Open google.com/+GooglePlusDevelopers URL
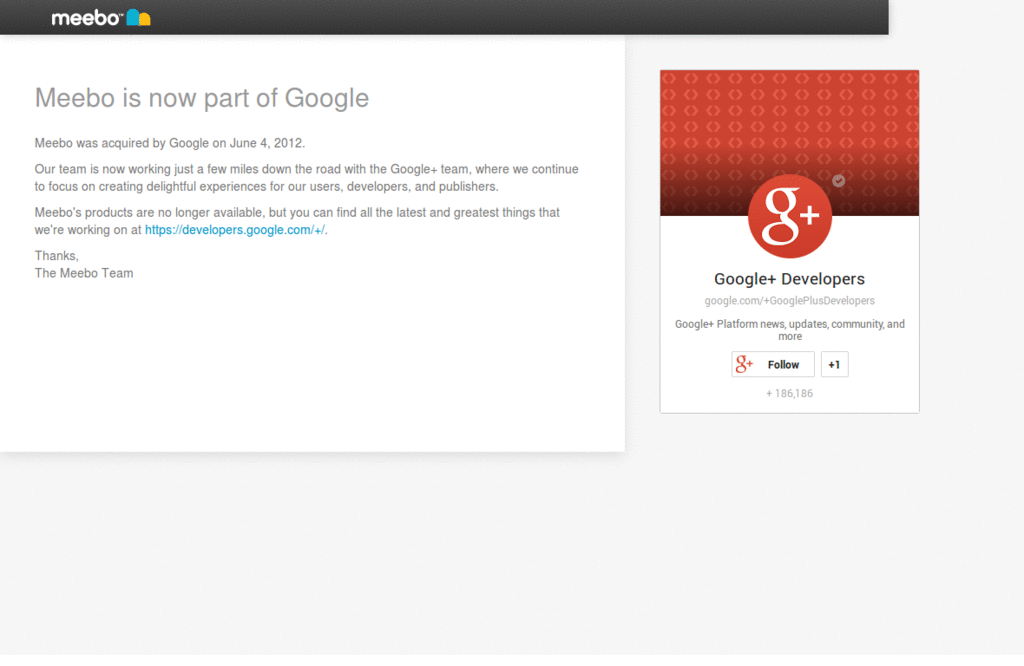This screenshot has height=666, width=1024. (x=789, y=300)
